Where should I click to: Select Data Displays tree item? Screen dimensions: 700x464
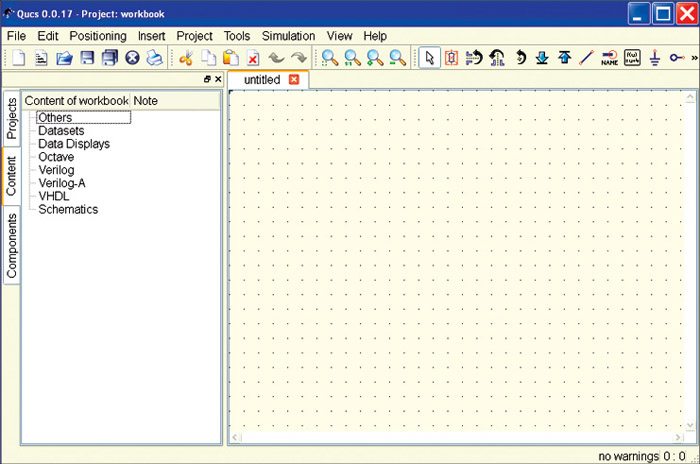click(x=74, y=144)
